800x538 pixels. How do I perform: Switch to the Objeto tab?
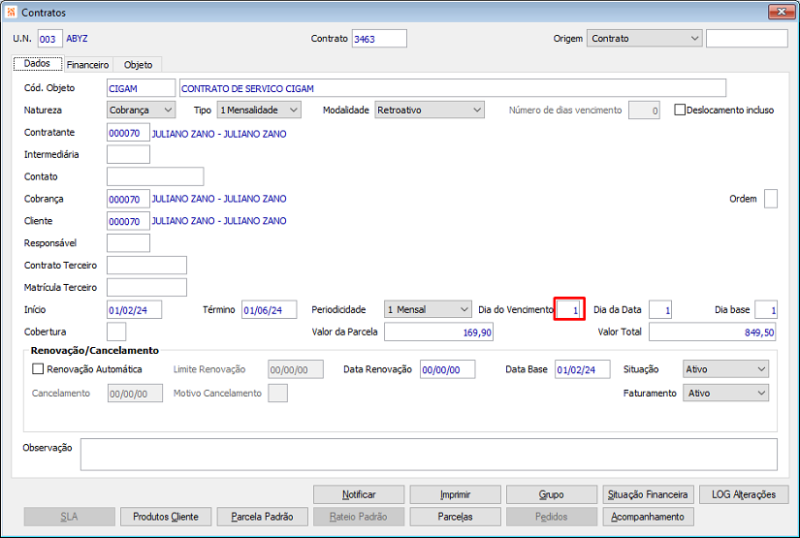pyautogui.click(x=138, y=65)
